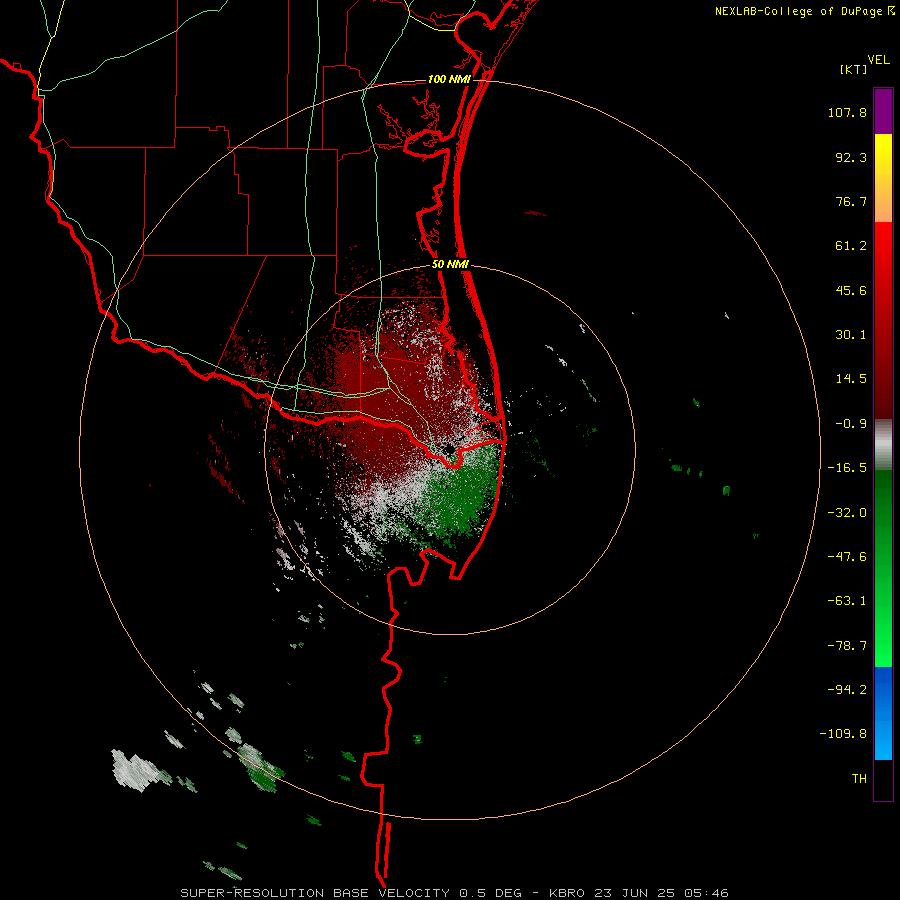Click the 61.2 velocity scale label
900x900 pixels.
pyautogui.click(x=851, y=246)
